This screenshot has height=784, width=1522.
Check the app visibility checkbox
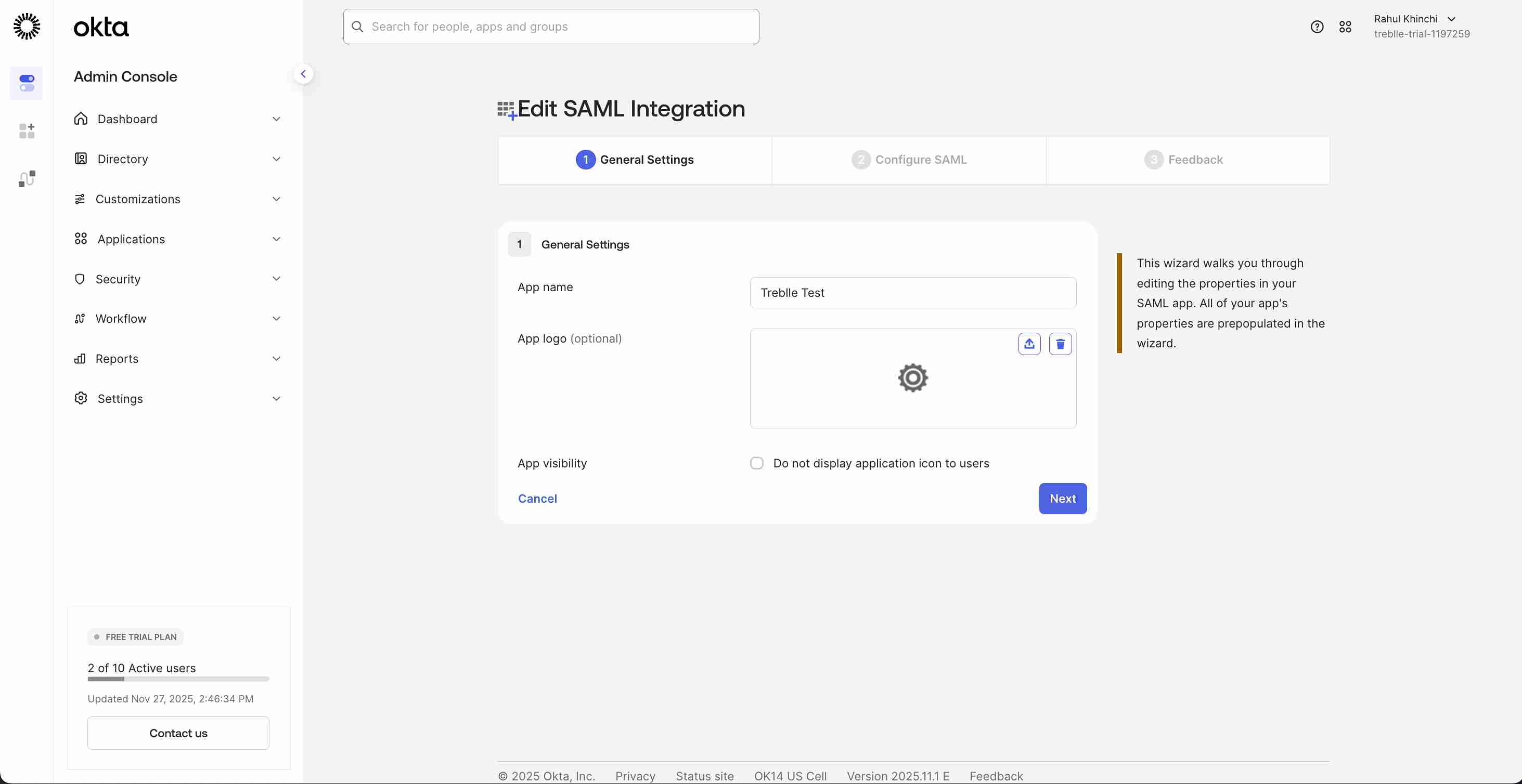coord(756,463)
